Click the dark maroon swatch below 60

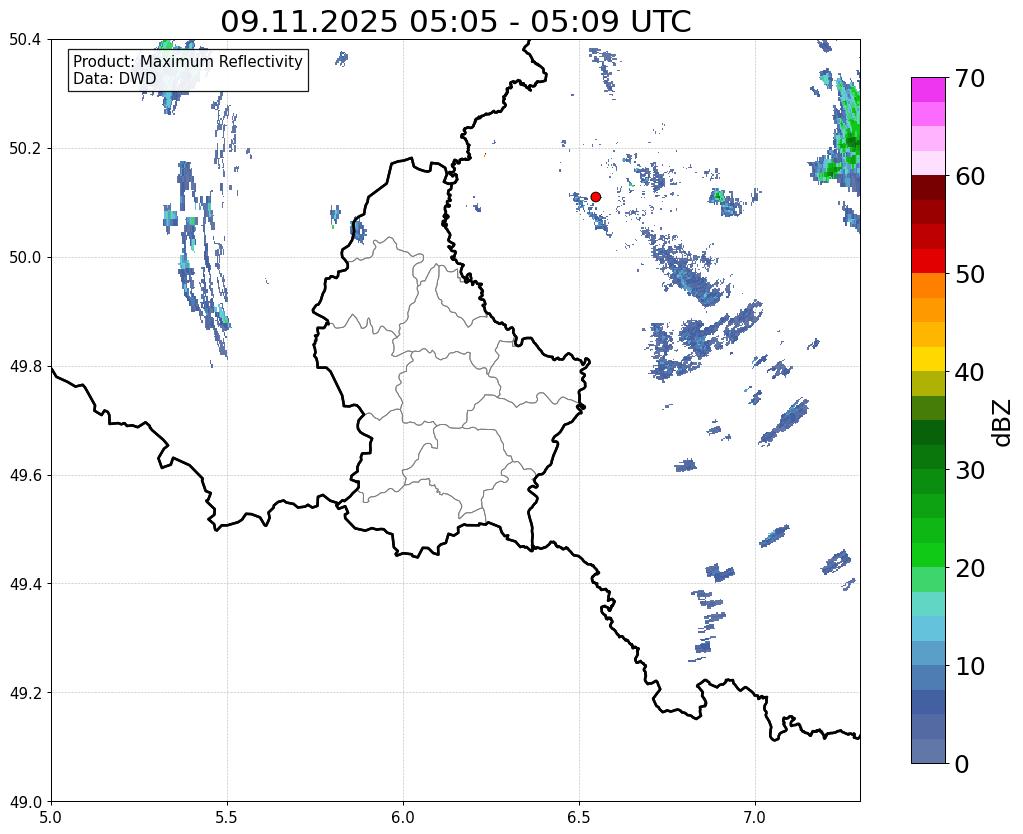928,188
